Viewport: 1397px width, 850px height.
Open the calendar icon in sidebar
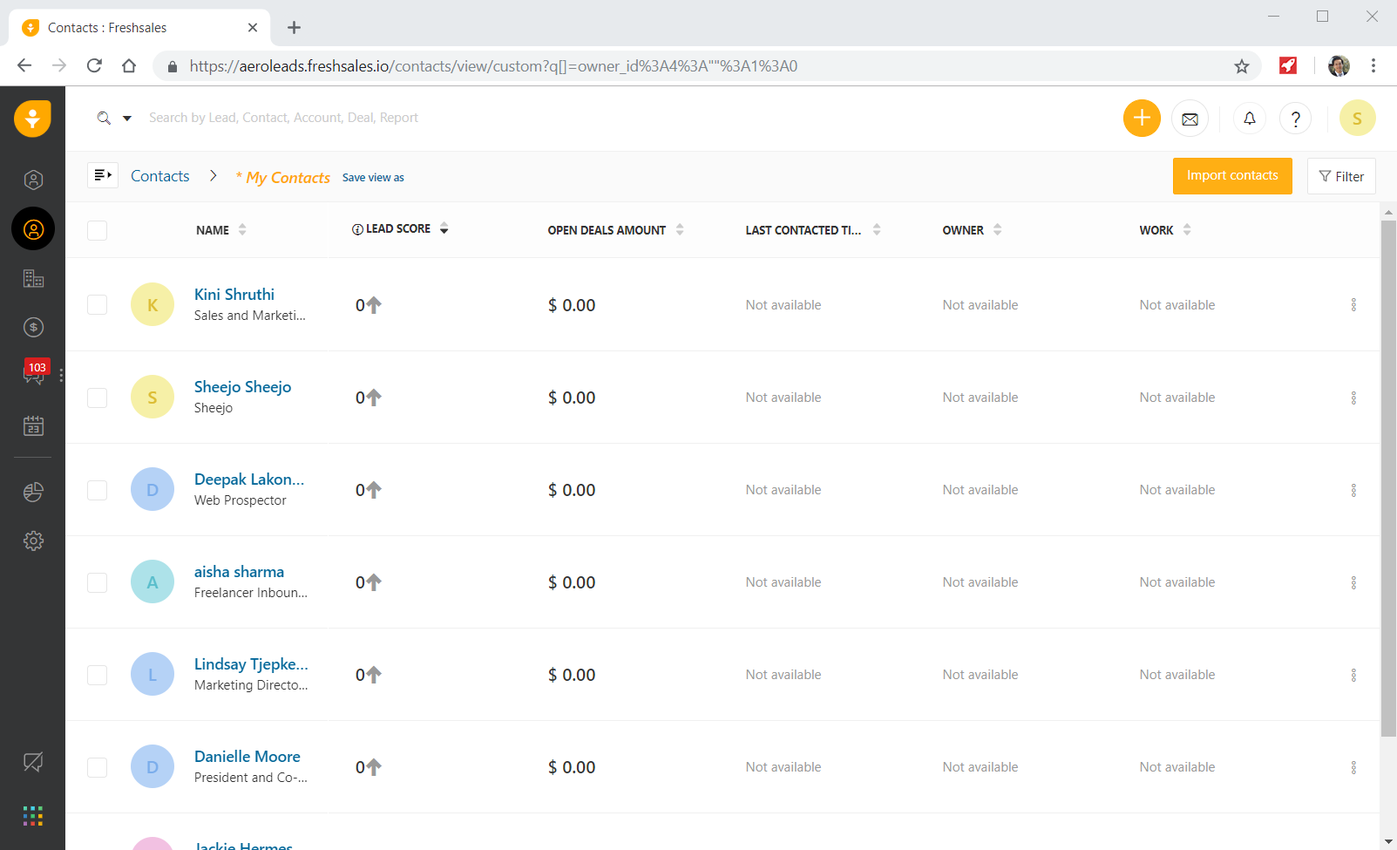click(33, 426)
